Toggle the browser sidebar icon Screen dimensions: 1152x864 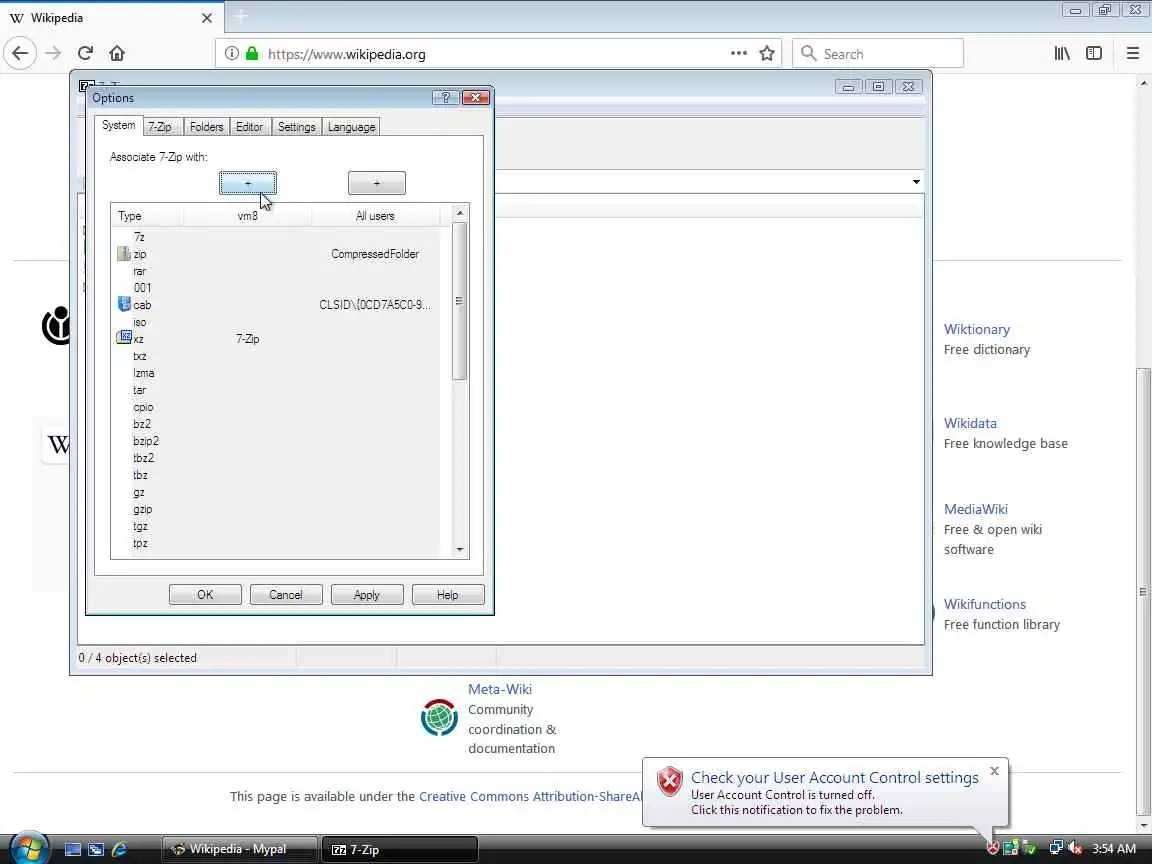pyautogui.click(x=1094, y=53)
